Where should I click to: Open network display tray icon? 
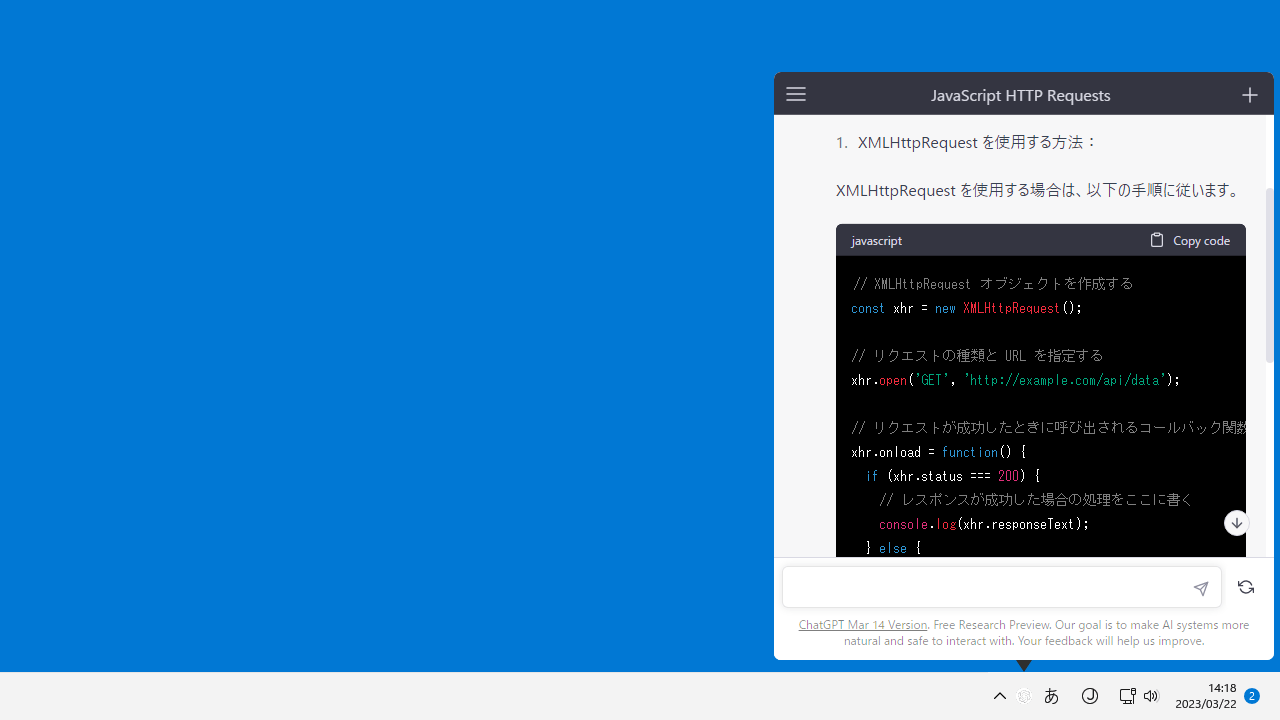(1127, 696)
